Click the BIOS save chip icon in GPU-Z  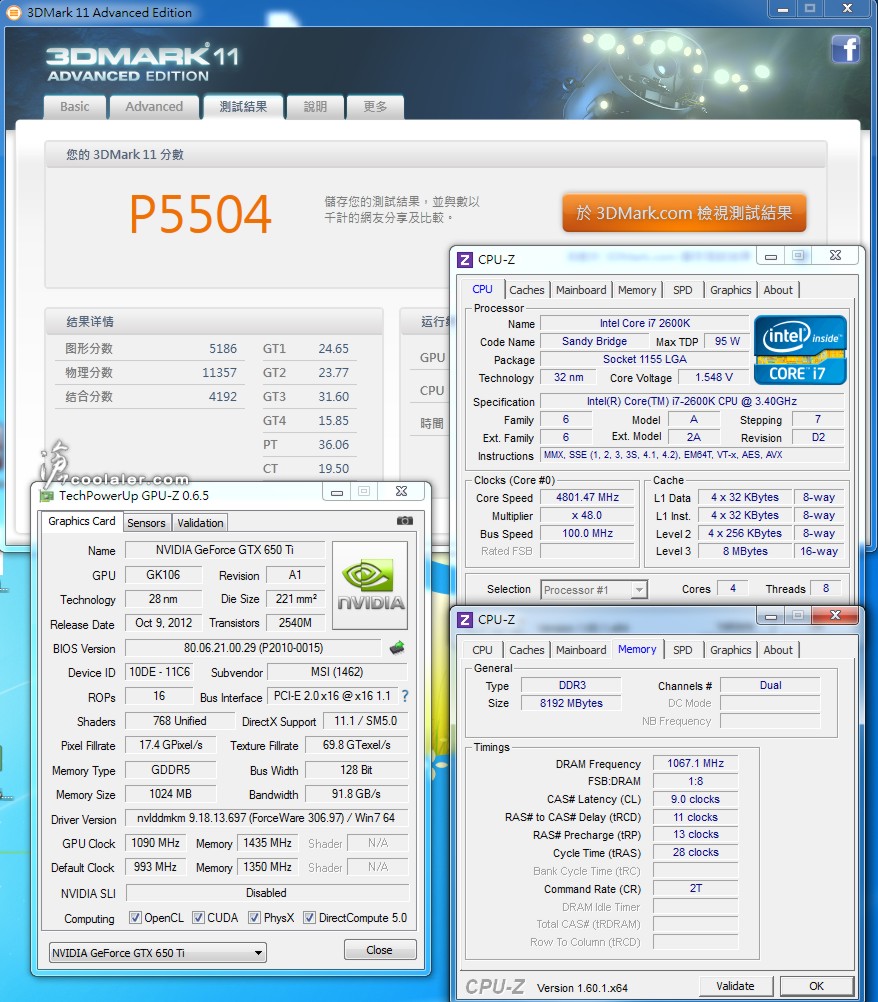tap(397, 648)
